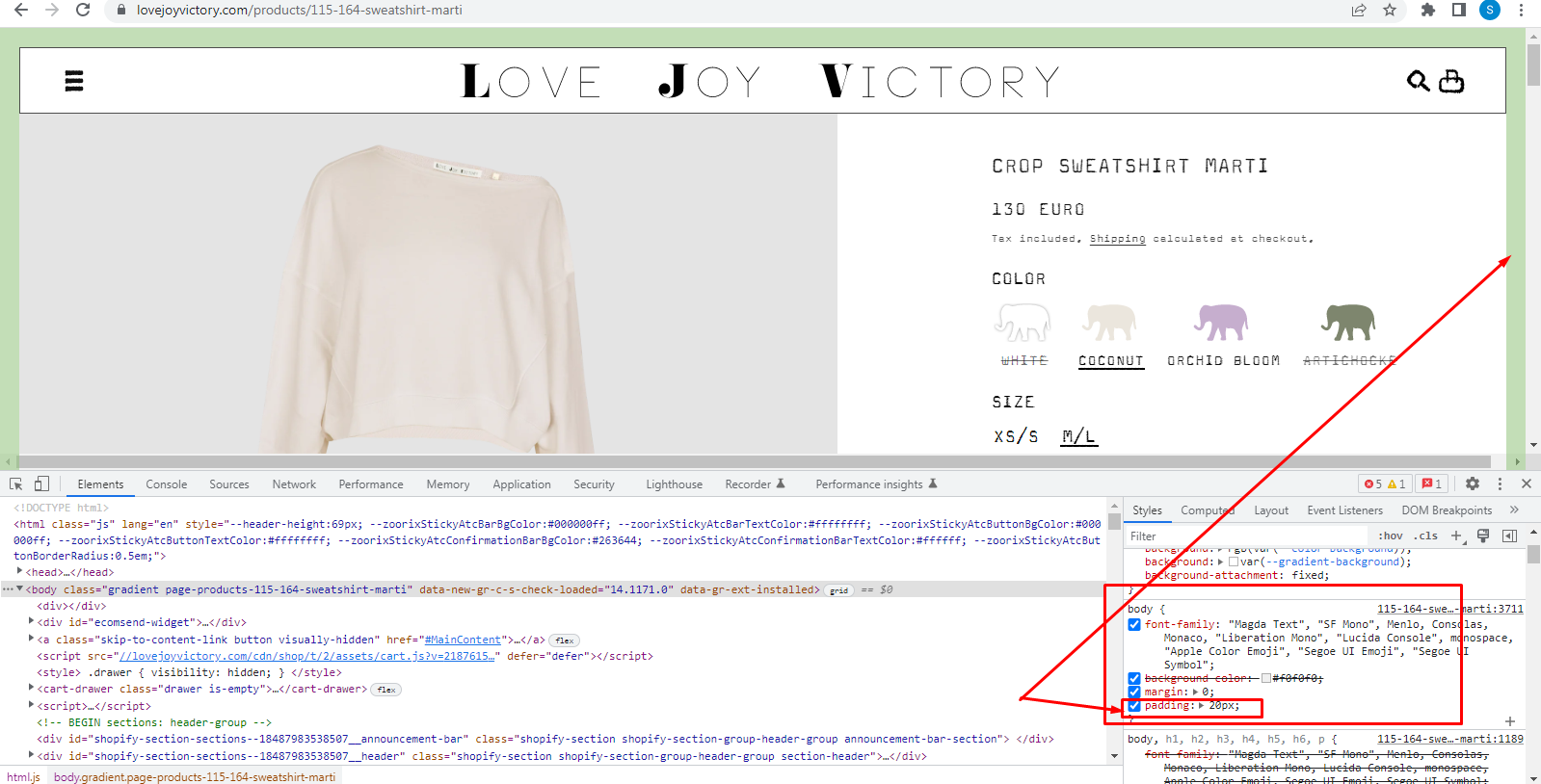Open the Application tab
The width and height of the screenshot is (1541, 784).
(522, 484)
